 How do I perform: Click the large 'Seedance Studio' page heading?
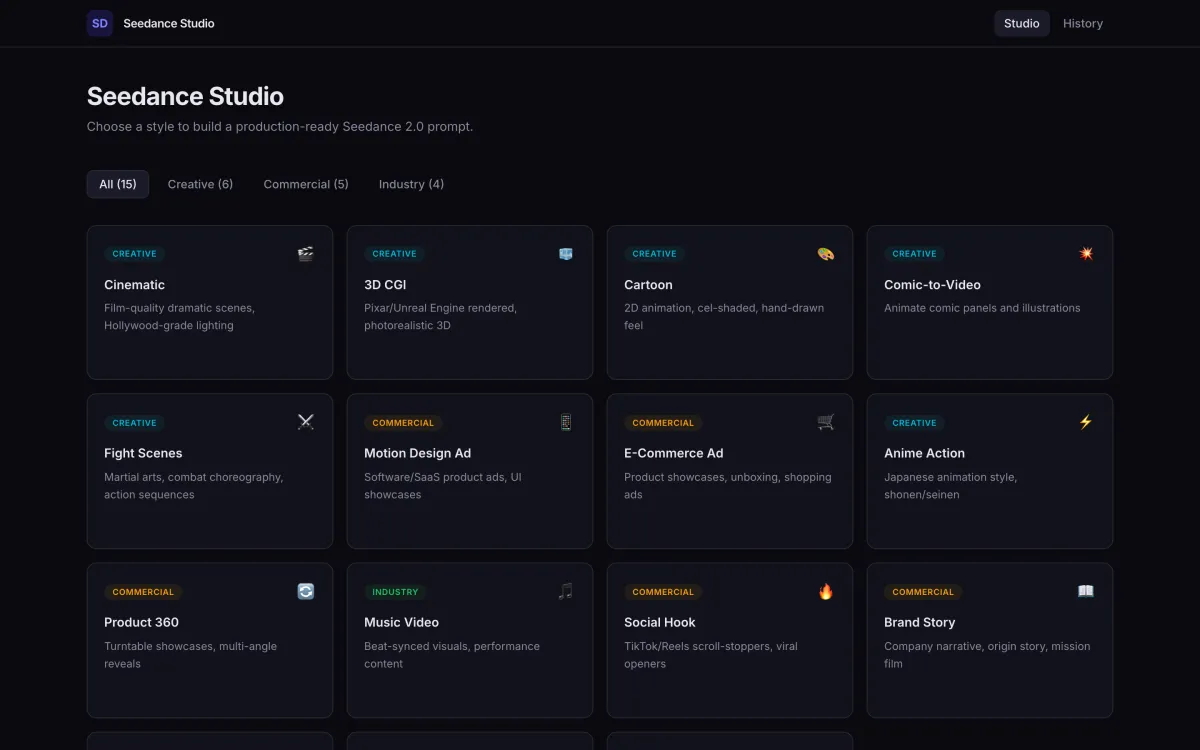tap(185, 96)
